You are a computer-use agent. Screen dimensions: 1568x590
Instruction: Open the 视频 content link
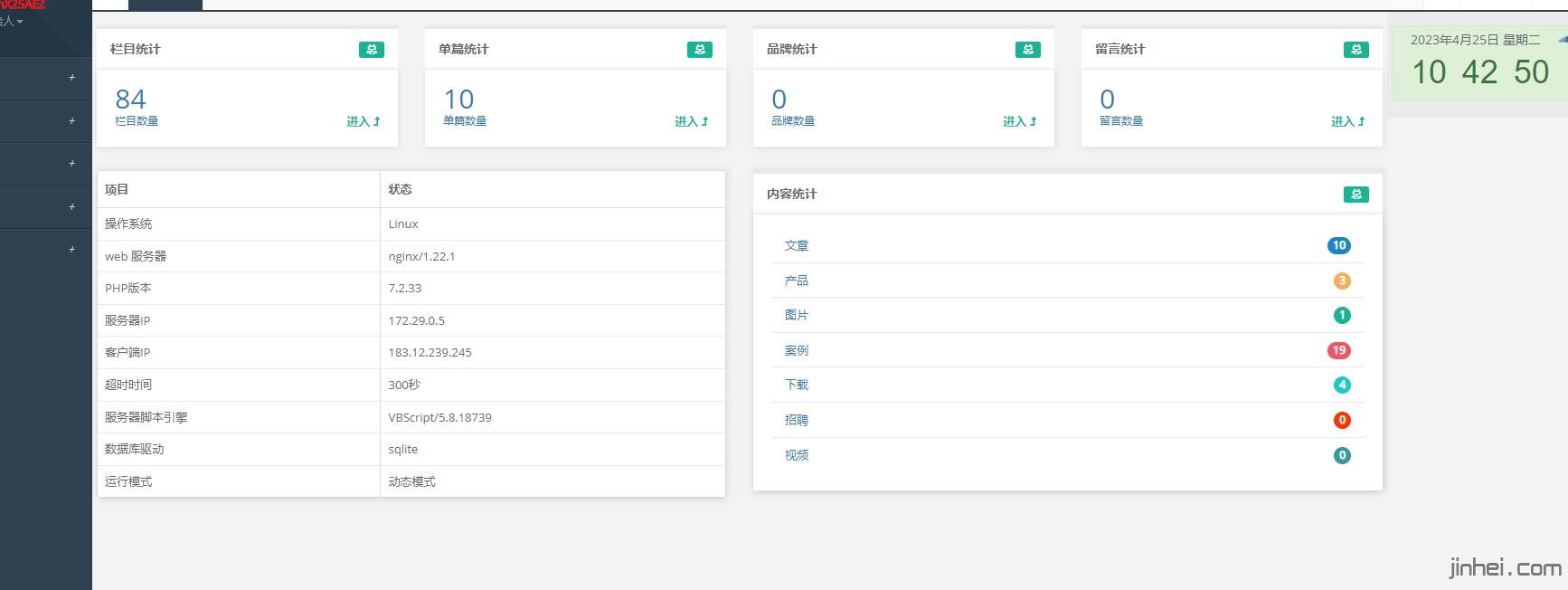[797, 455]
